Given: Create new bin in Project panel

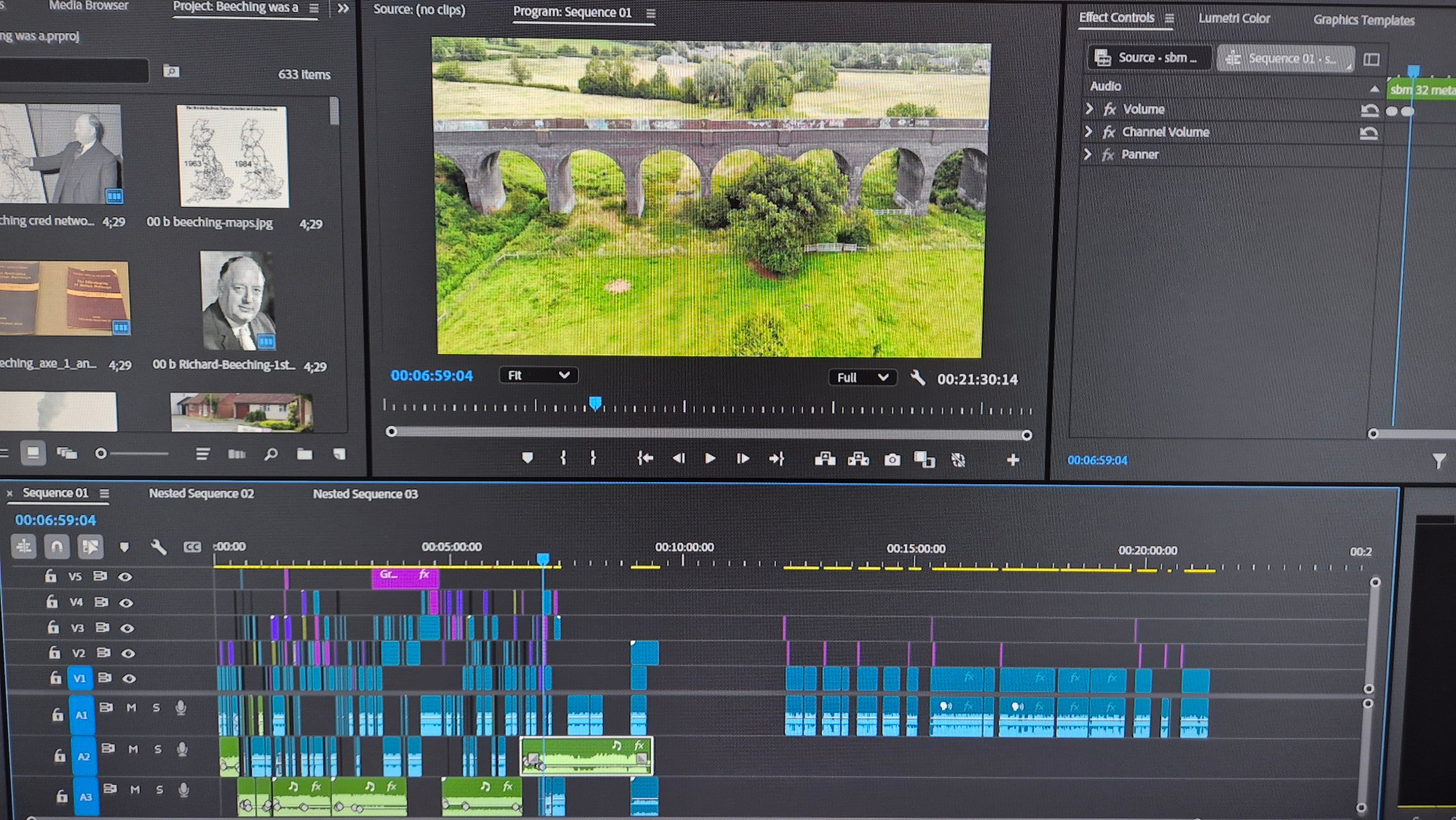Looking at the screenshot, I should point(304,454).
